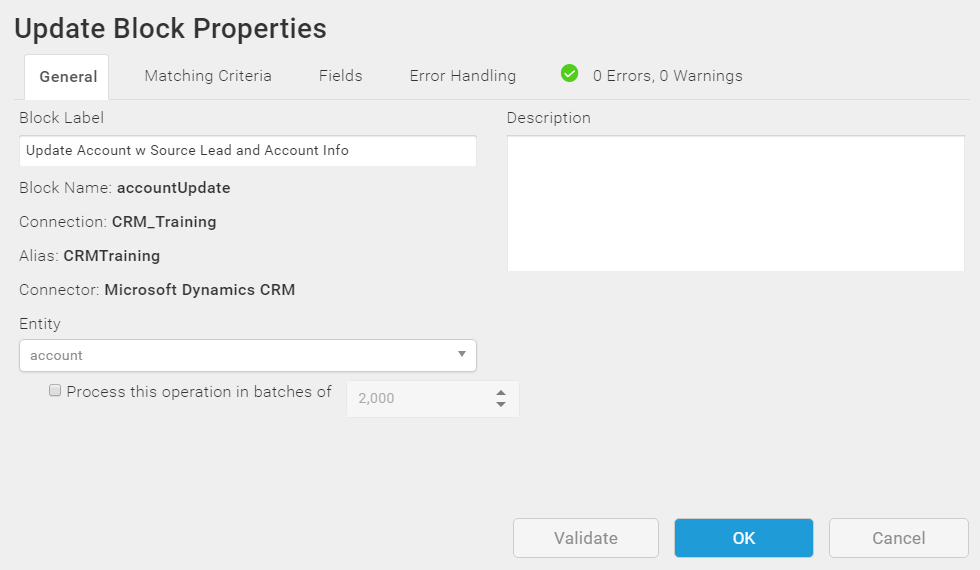Image resolution: width=980 pixels, height=570 pixels.
Task: Click the CRM_Training connection name
Action: point(164,222)
